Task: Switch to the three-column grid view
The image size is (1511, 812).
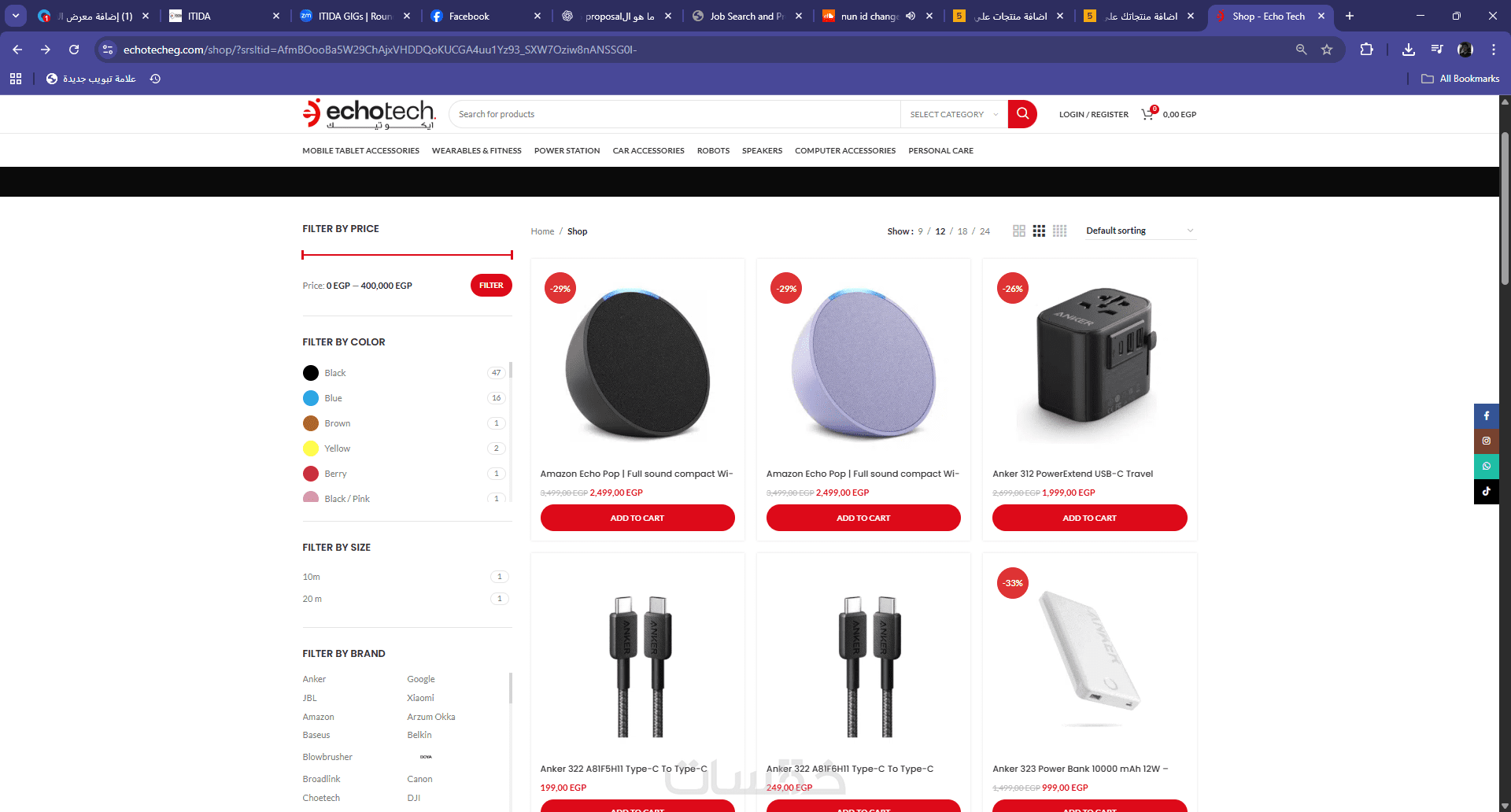Action: 1039,231
